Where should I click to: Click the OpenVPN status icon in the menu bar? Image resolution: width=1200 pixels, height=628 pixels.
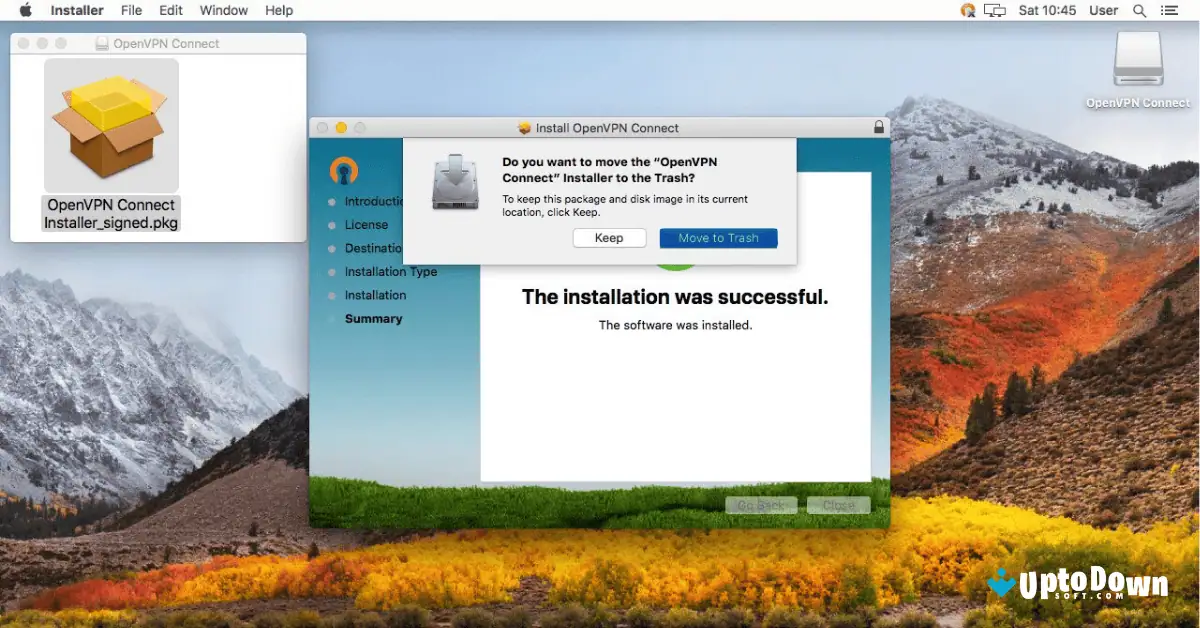pyautogui.click(x=966, y=10)
